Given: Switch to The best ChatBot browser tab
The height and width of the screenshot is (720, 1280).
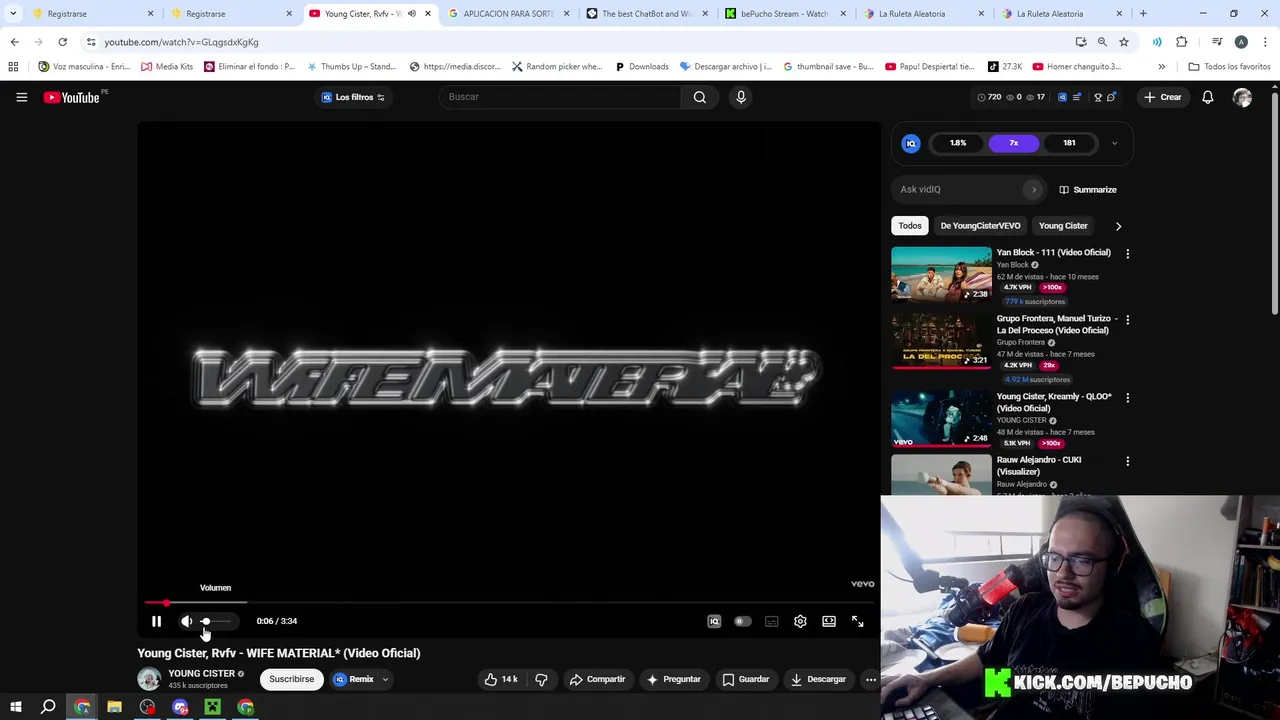Looking at the screenshot, I should (x=645, y=14).
